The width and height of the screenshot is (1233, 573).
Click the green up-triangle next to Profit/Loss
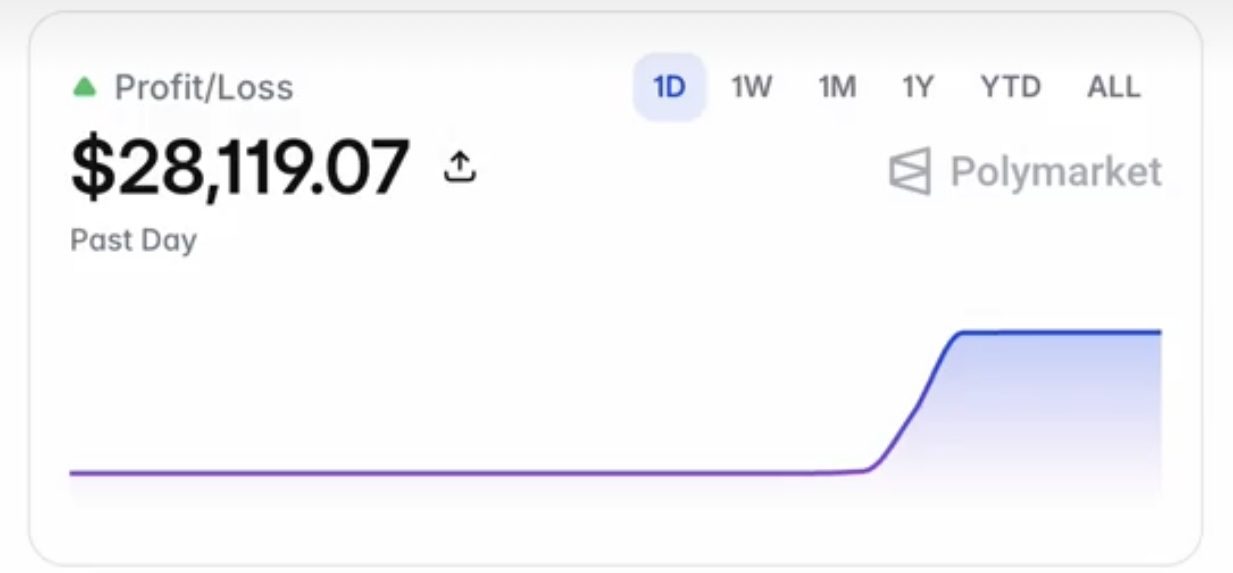pyautogui.click(x=85, y=88)
